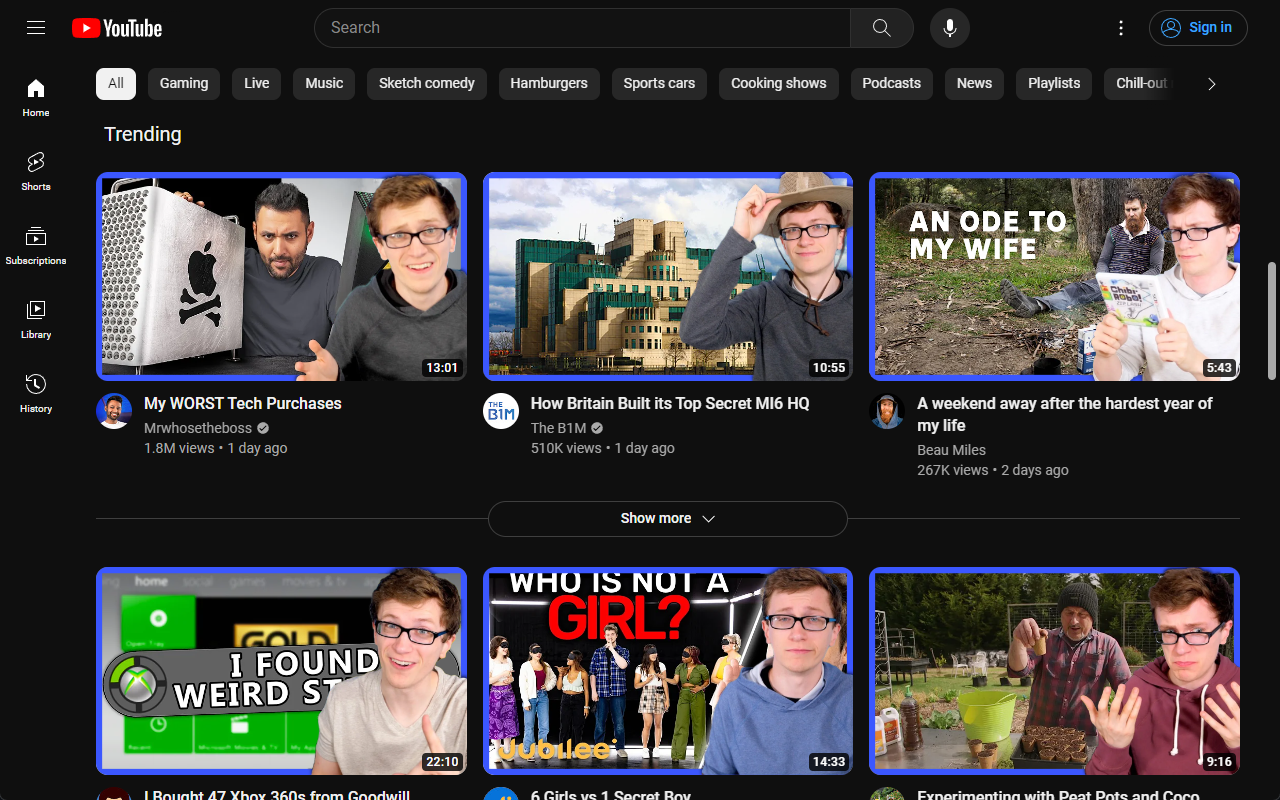Select the Sketch comedy chip
Image resolution: width=1280 pixels, height=800 pixels.
point(427,84)
